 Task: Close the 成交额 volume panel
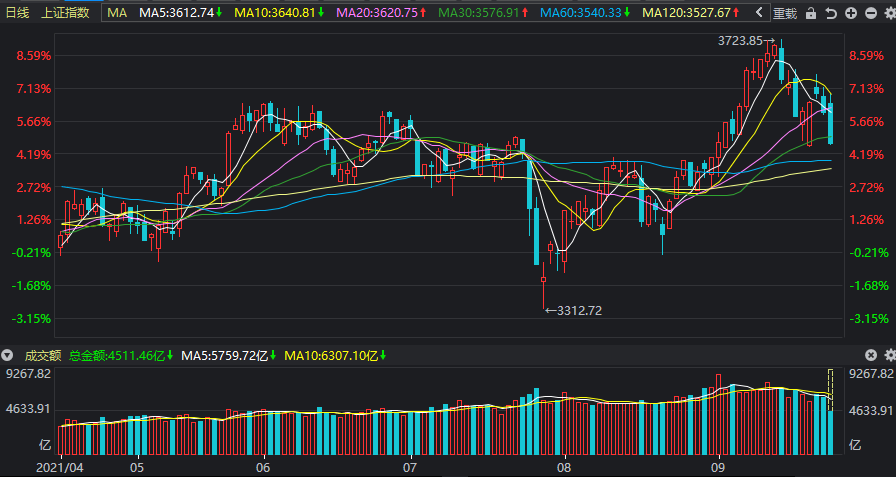click(x=870, y=355)
